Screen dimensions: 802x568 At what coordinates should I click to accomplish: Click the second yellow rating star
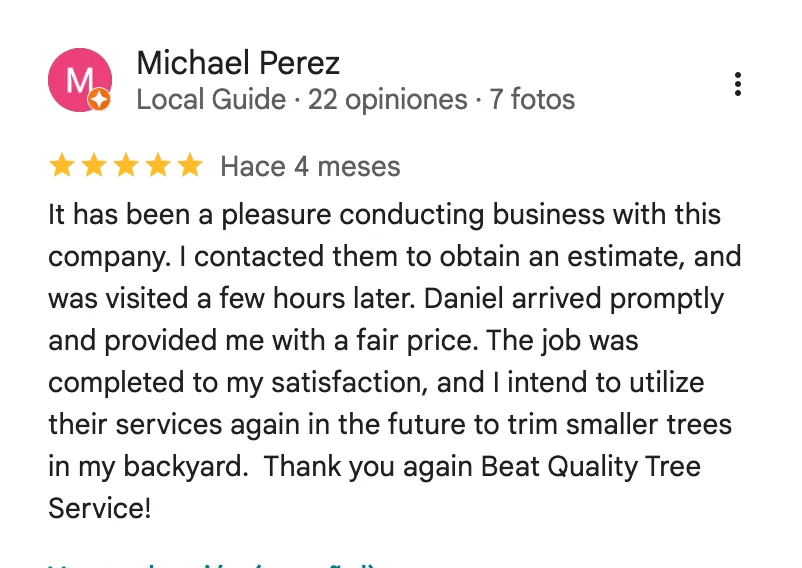coord(94,166)
